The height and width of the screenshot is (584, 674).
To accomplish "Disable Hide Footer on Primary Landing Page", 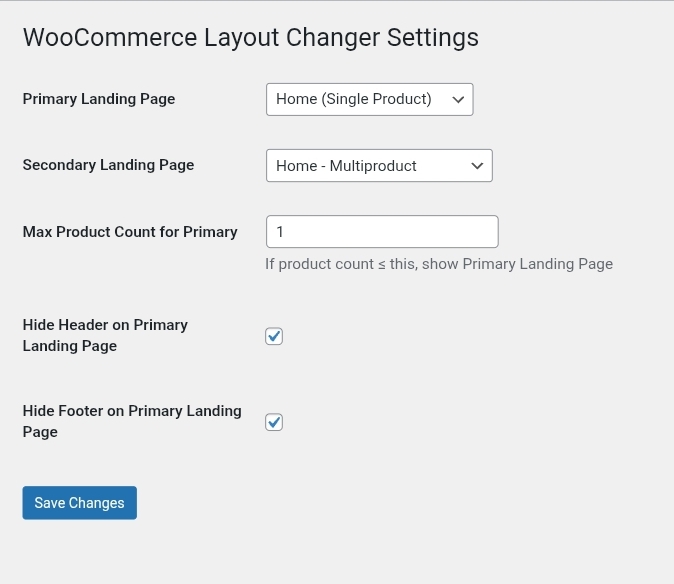I will pyautogui.click(x=274, y=422).
